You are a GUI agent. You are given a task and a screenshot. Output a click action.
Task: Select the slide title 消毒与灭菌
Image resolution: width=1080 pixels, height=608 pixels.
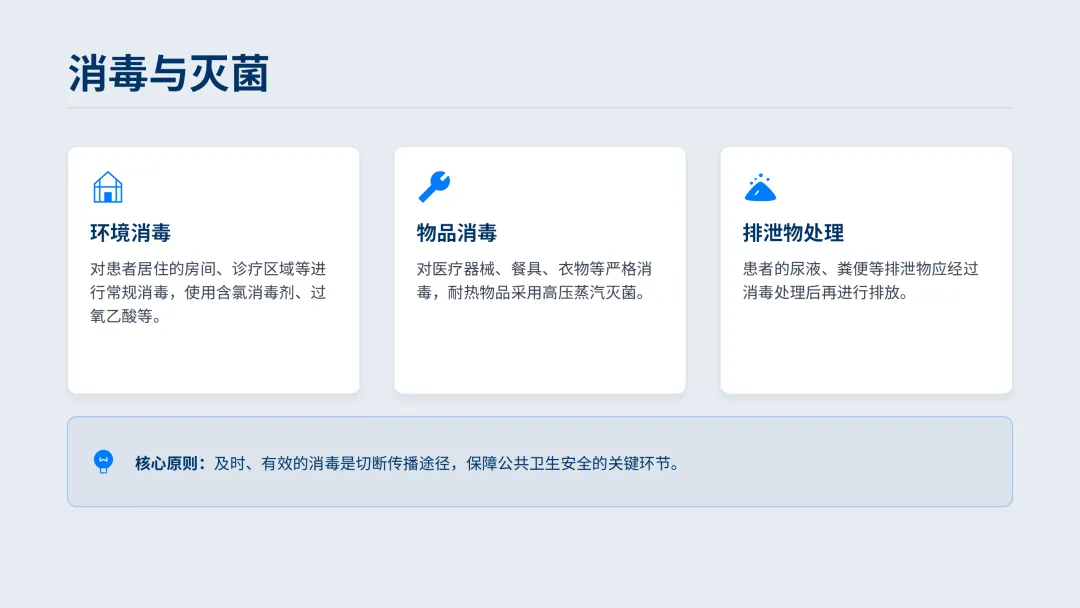point(169,73)
